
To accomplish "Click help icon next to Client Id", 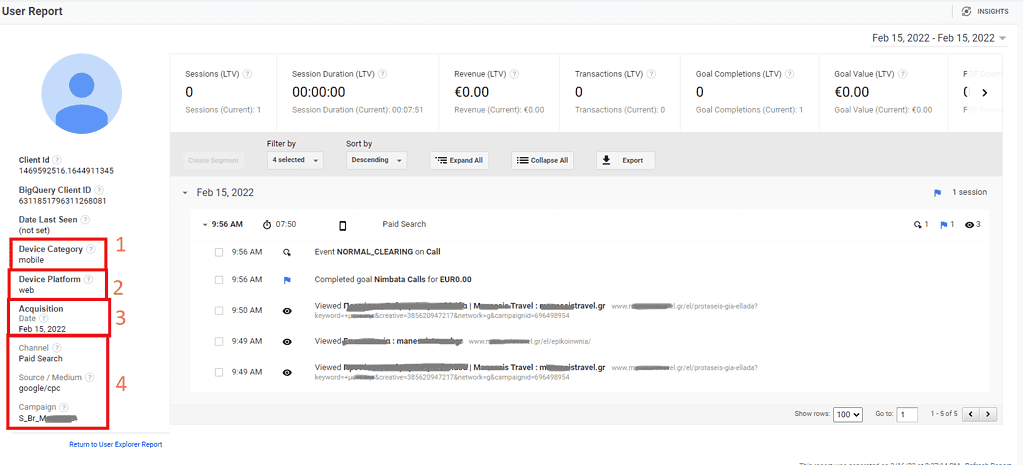I will [57, 160].
